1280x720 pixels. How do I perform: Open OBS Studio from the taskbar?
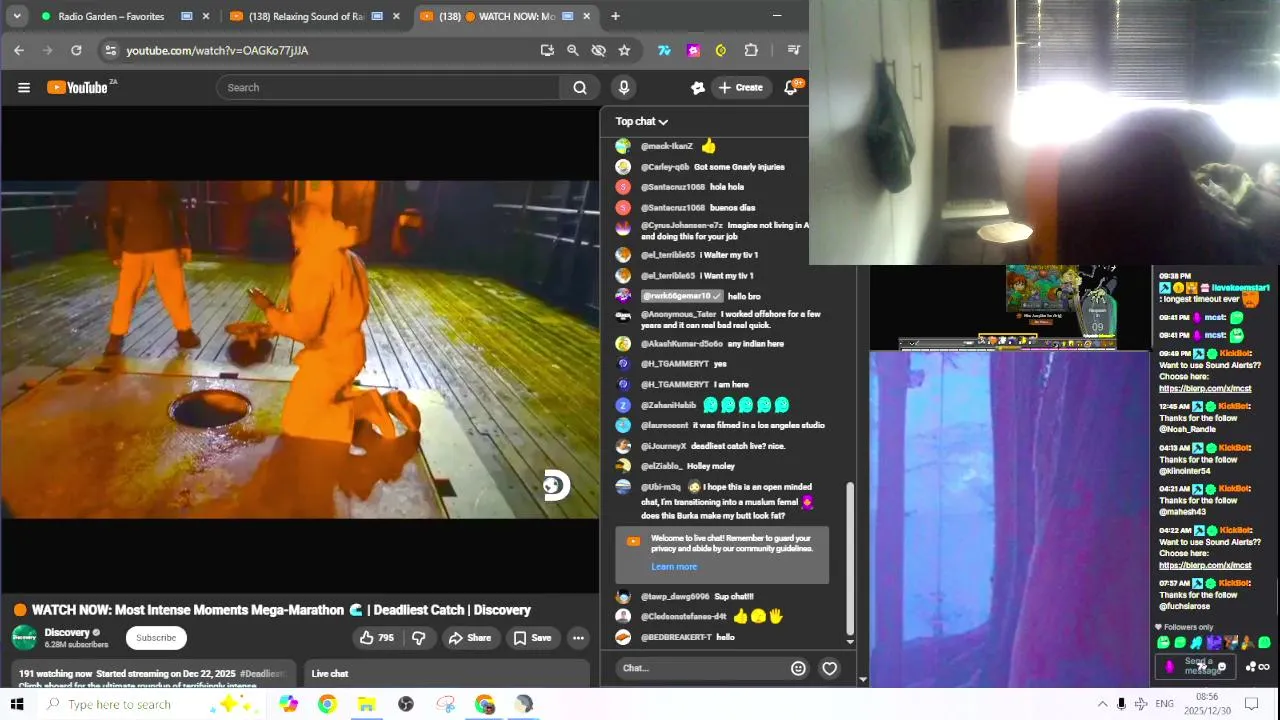(405, 704)
